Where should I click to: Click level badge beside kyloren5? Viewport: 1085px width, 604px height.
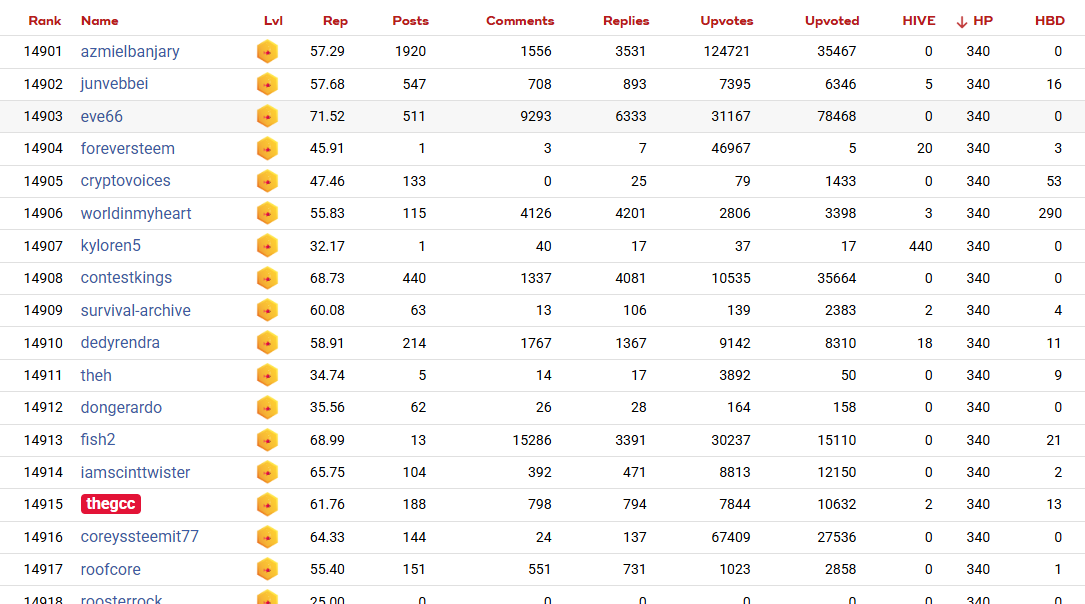[267, 246]
